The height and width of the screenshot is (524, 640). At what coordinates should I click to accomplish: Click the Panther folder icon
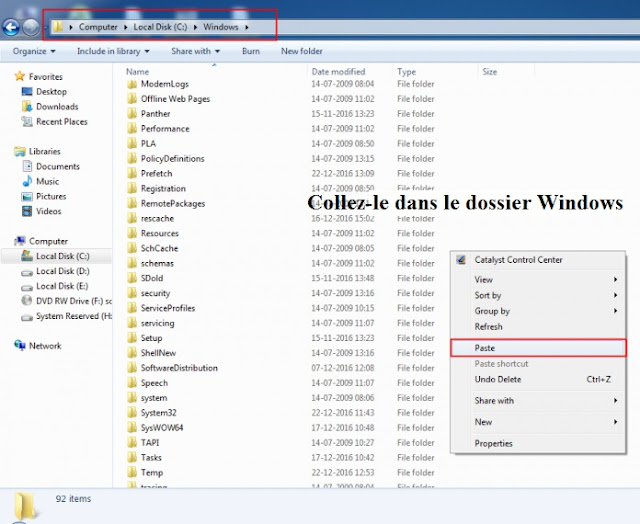pos(132,114)
